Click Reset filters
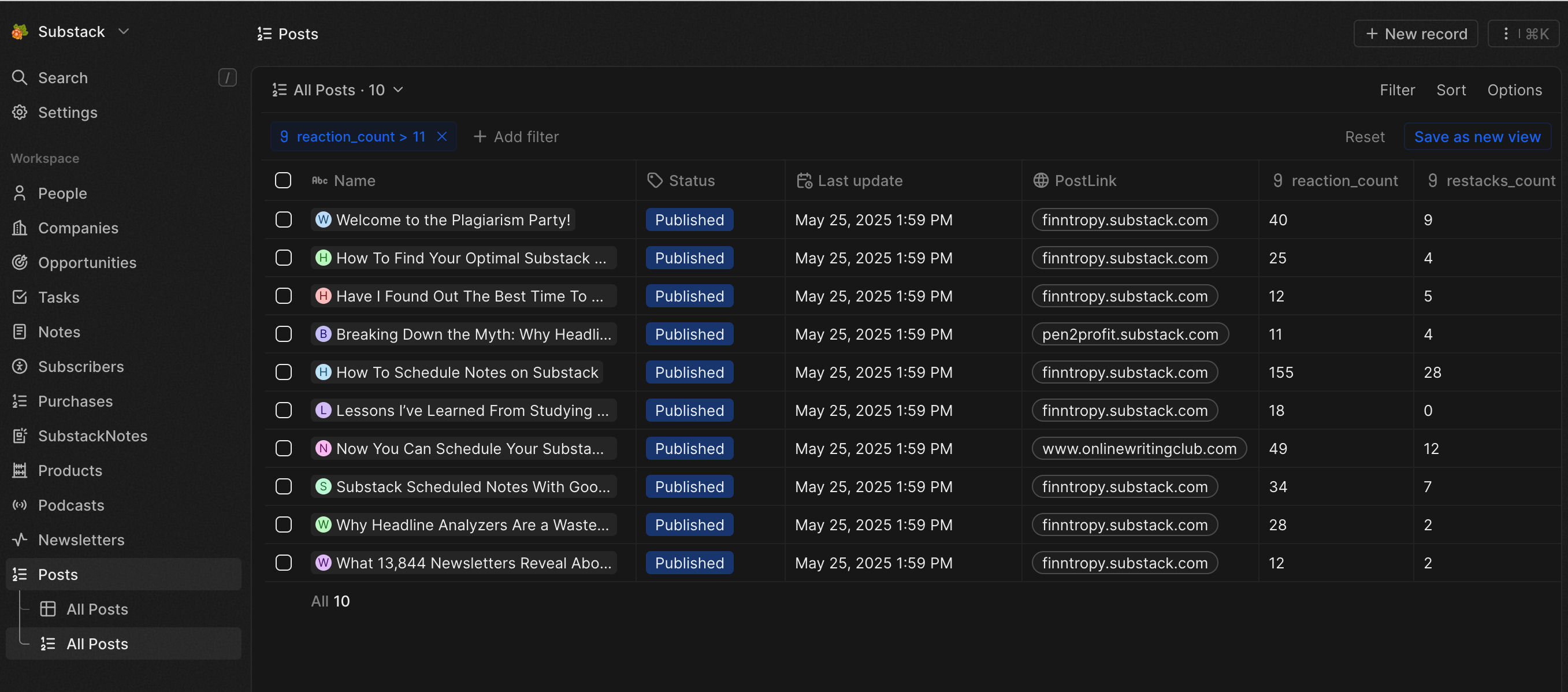 (1365, 137)
